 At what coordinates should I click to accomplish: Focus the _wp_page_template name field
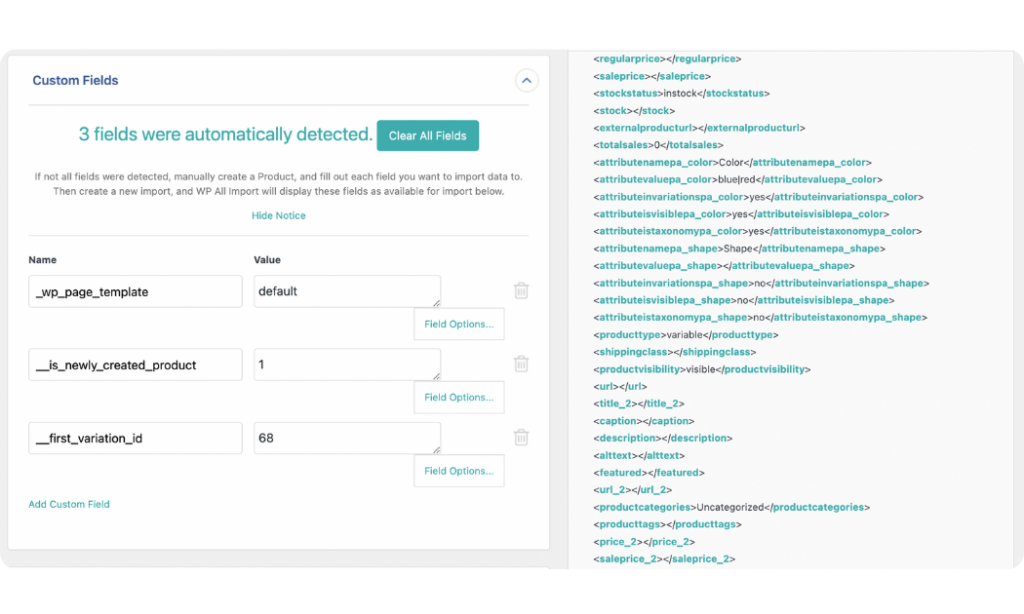point(135,291)
